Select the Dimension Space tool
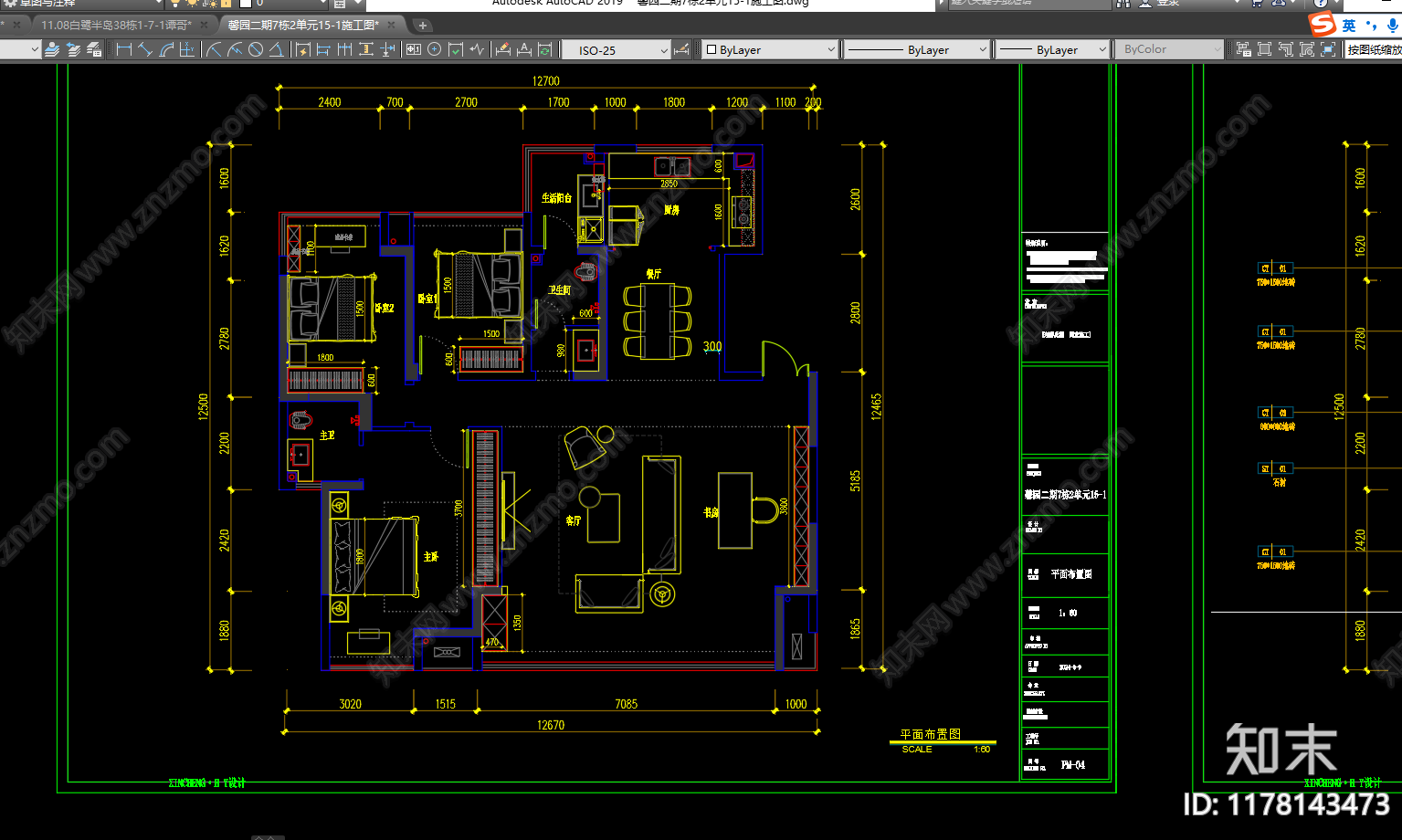 point(365,49)
